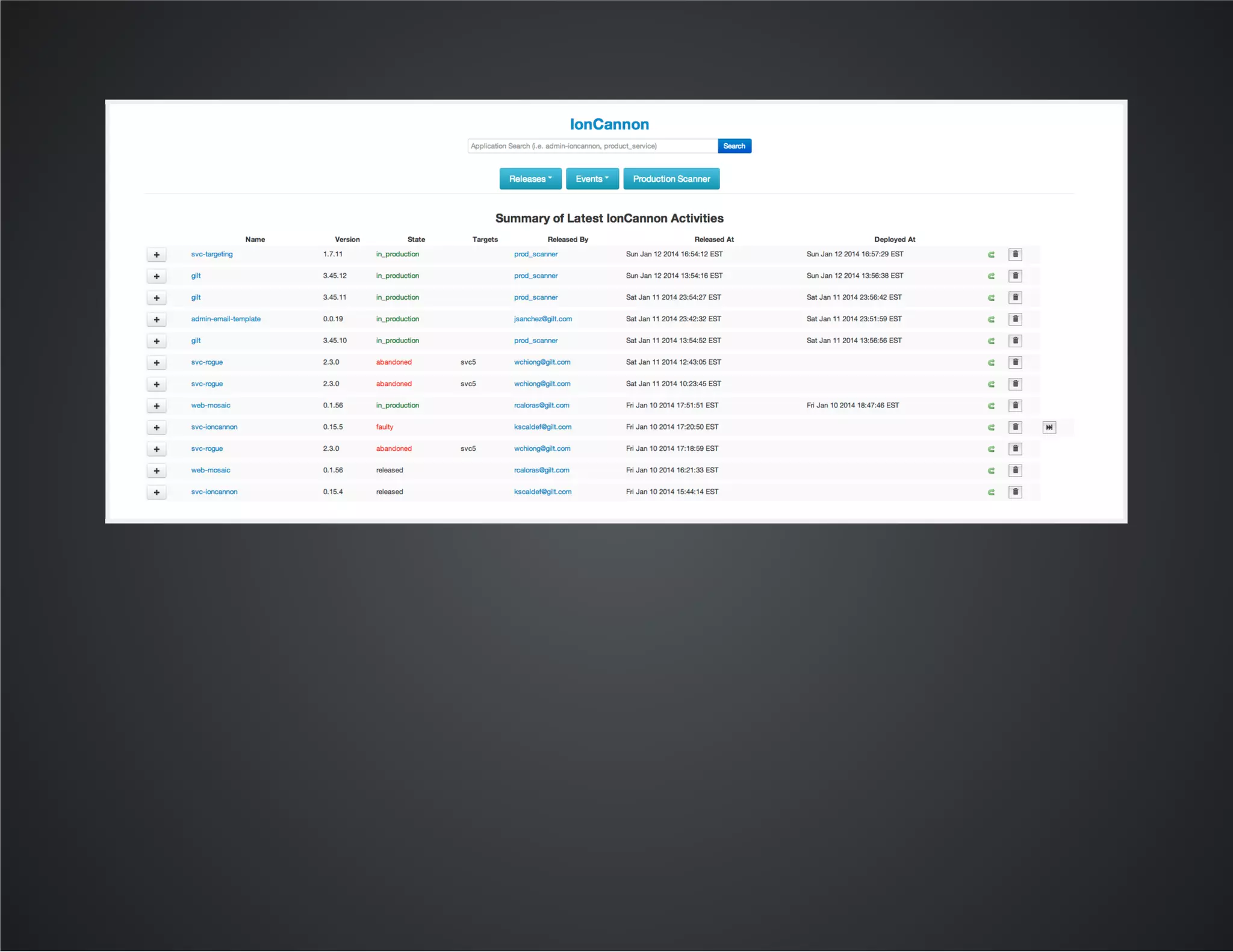Open the Events dropdown menu
Viewport: 1233px width, 952px height.
(592, 179)
